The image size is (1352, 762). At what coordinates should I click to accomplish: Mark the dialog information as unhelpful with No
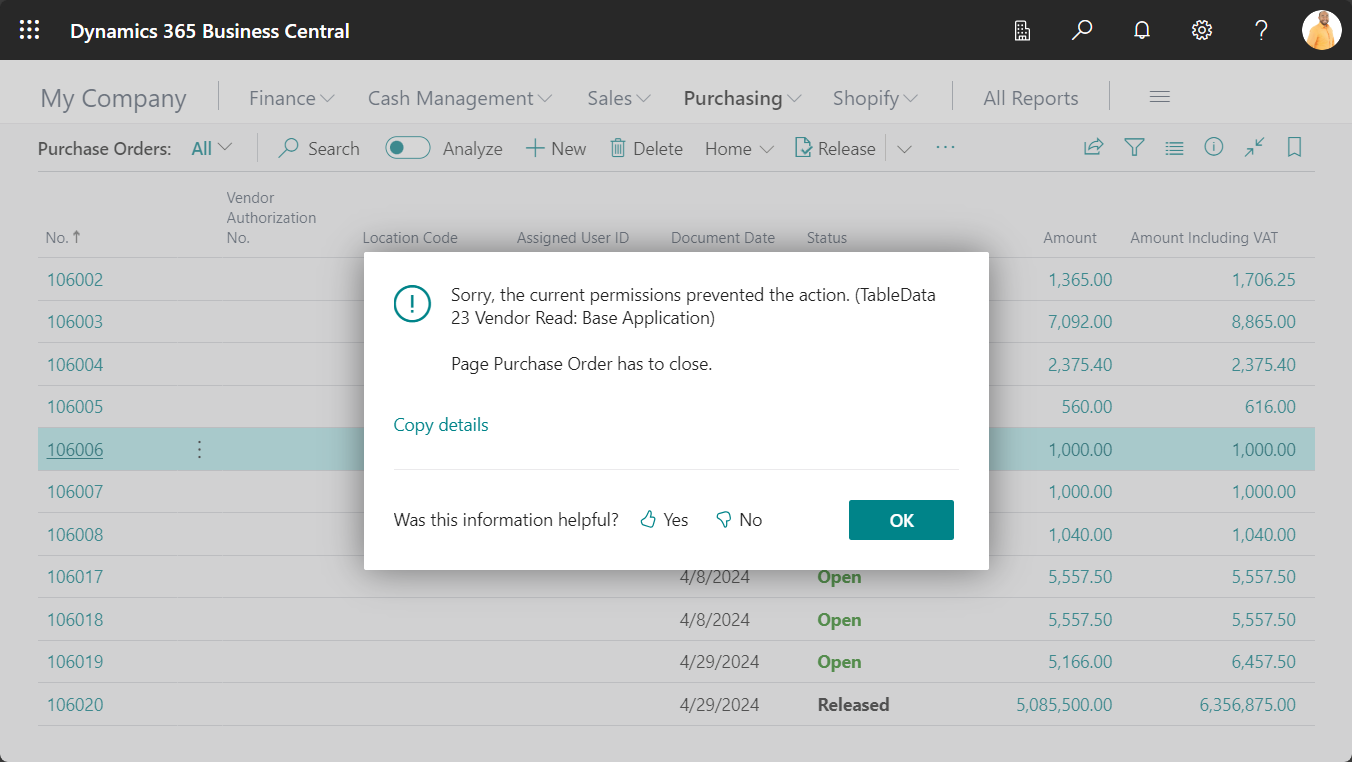click(x=739, y=519)
